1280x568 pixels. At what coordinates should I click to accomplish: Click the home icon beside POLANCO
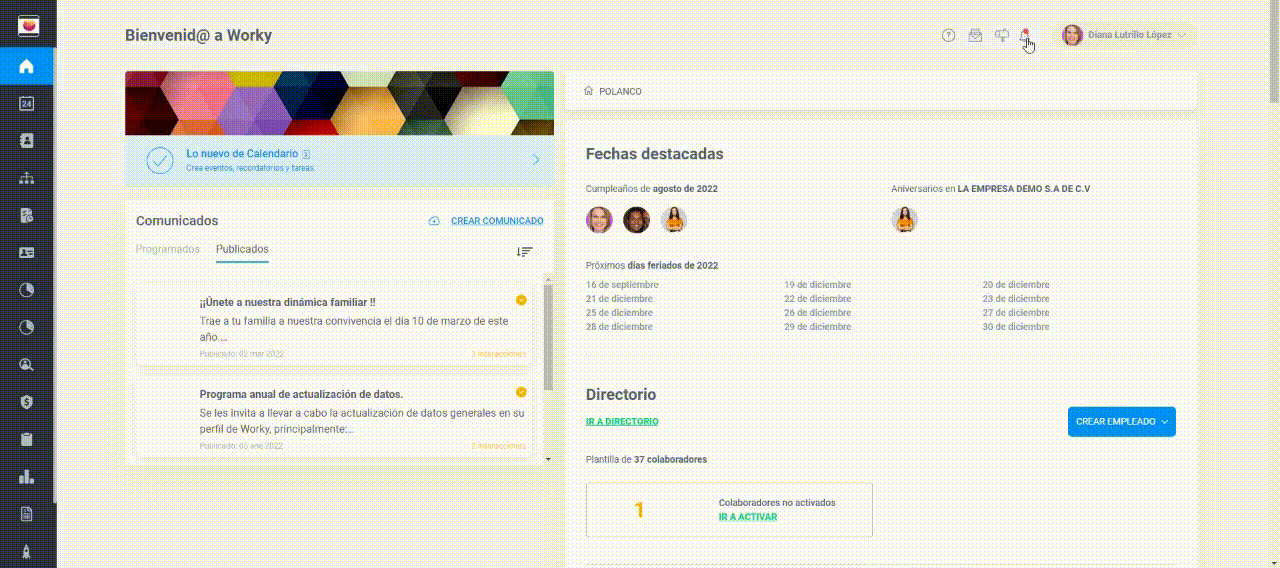pos(589,91)
